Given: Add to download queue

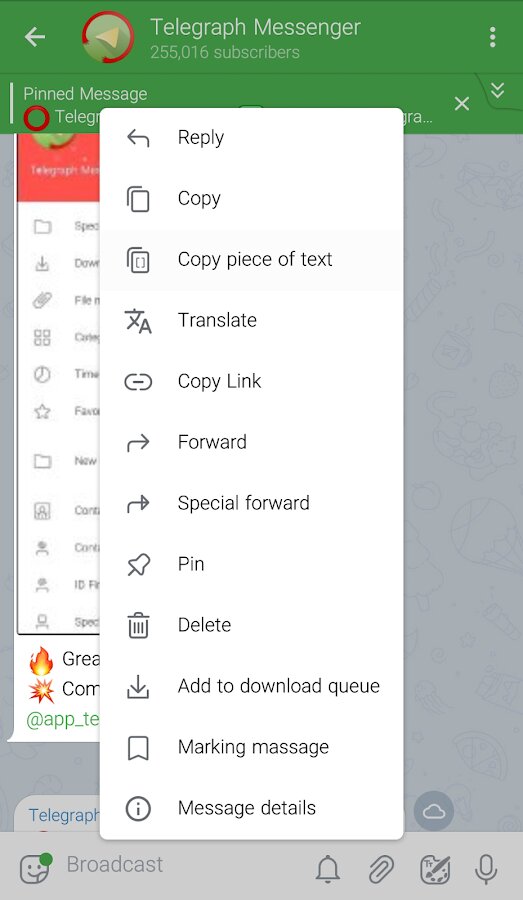Looking at the screenshot, I should (251, 686).
